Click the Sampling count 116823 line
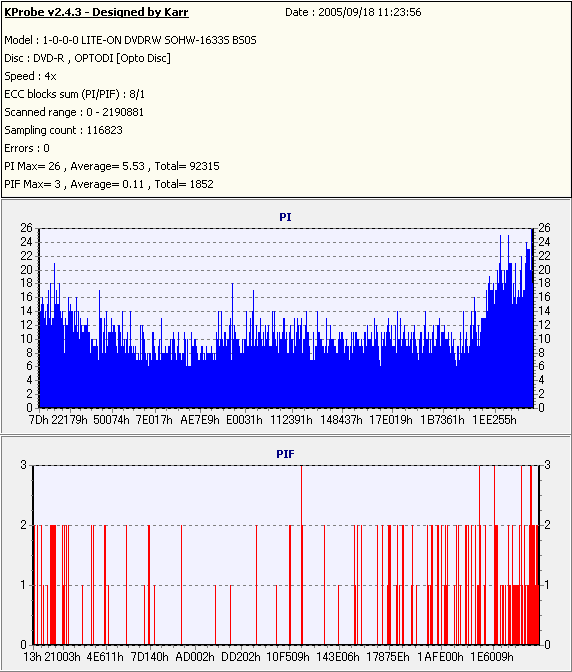 click(x=63, y=130)
